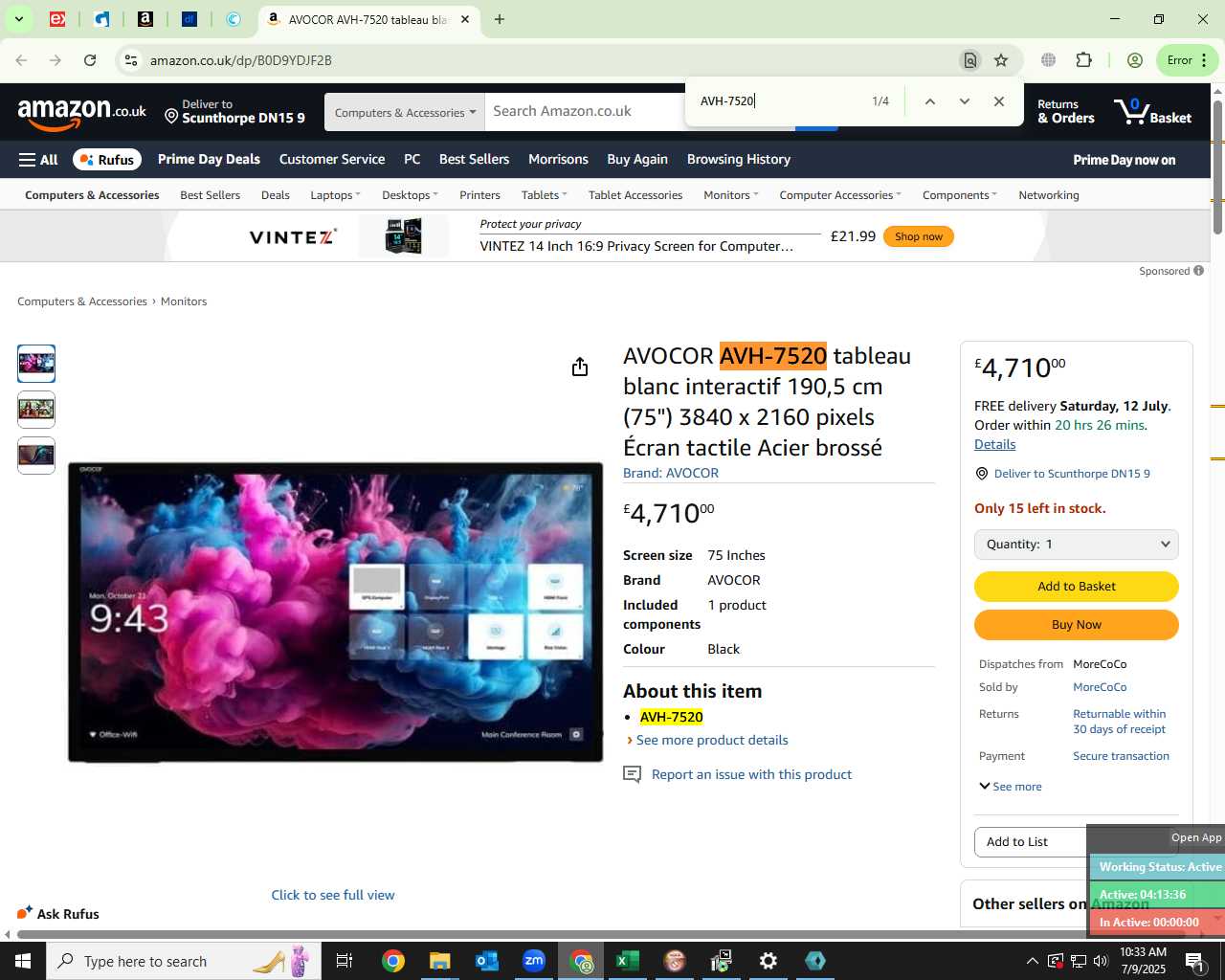Open the Google Lens icon in address bar
Viewport: 1225px width, 980px height.
pos(970,60)
